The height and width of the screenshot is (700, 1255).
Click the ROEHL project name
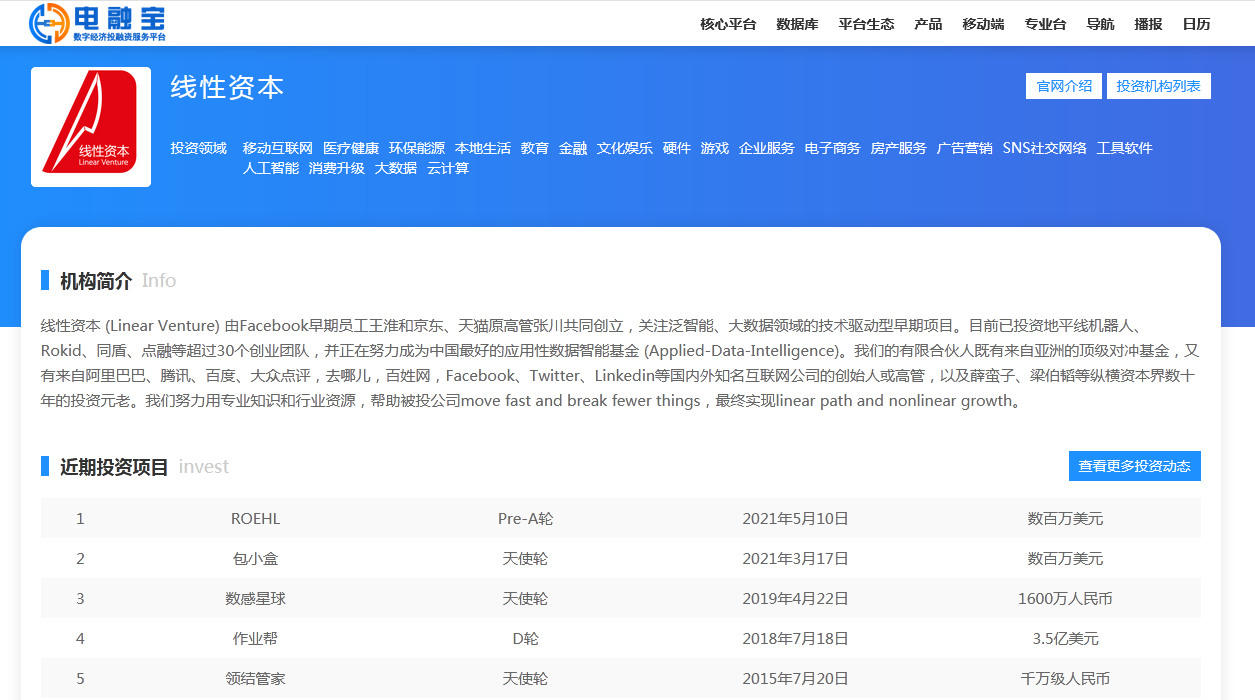click(256, 519)
